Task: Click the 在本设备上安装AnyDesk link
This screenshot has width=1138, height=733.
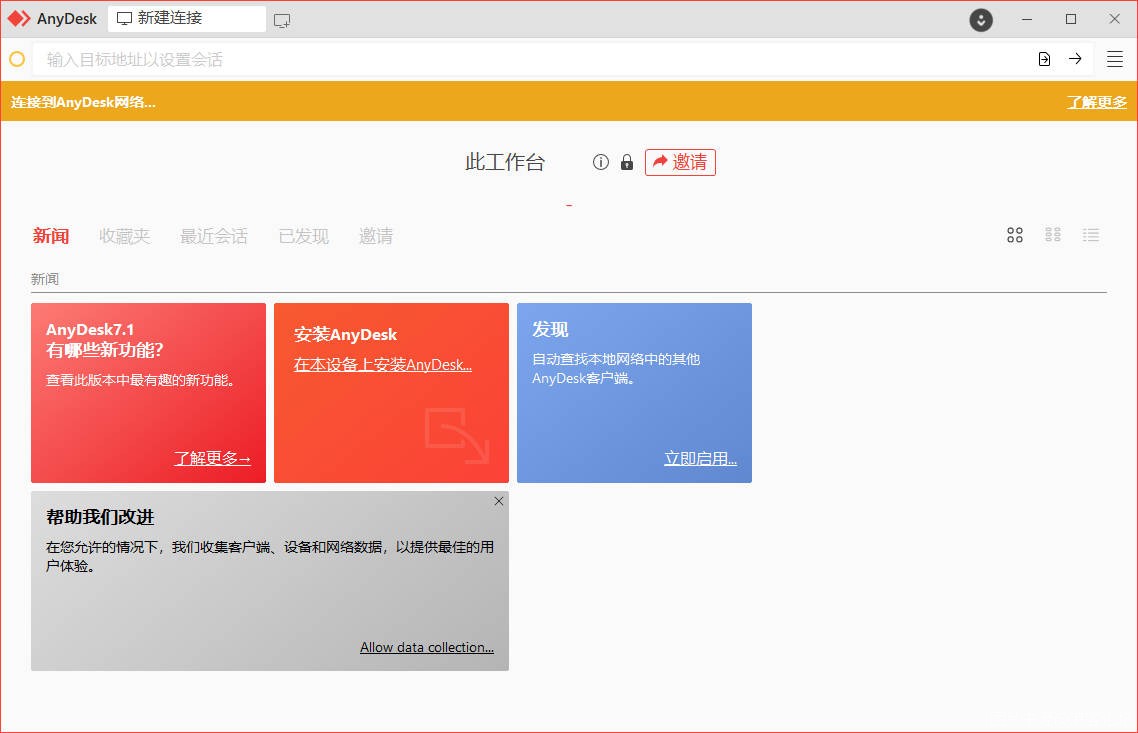Action: coord(382,365)
